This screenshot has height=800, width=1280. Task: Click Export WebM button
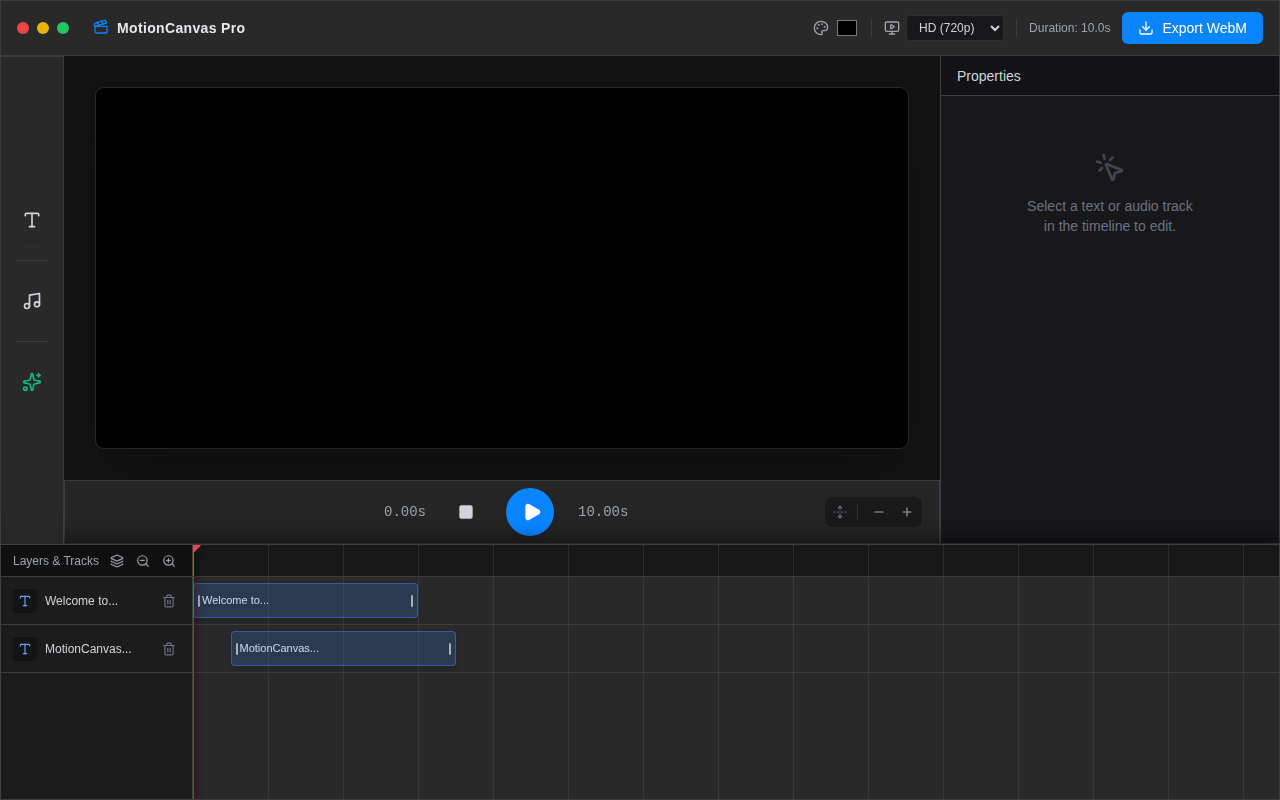[1192, 28]
